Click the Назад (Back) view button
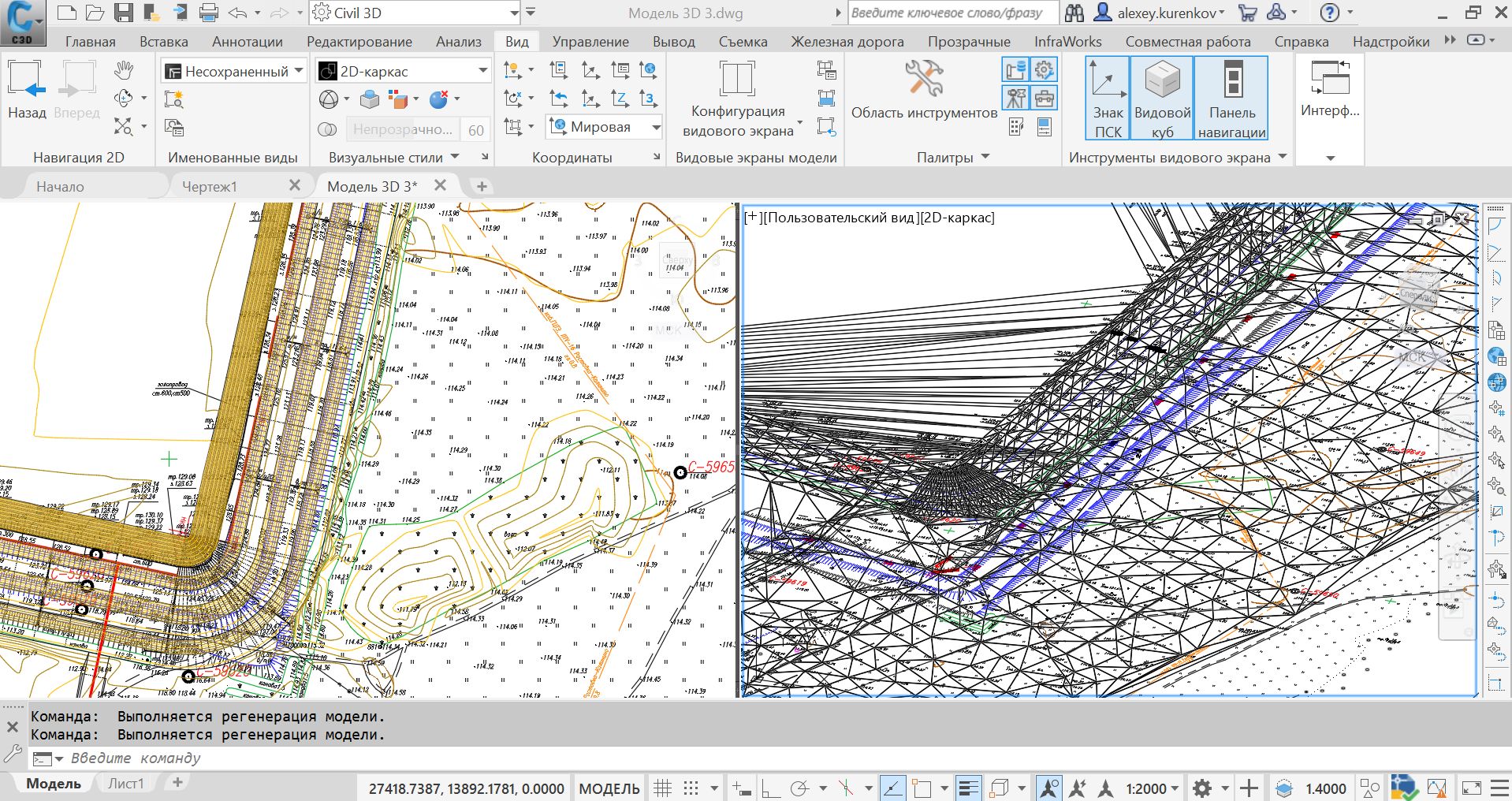The width and height of the screenshot is (1512, 801). click(x=27, y=89)
